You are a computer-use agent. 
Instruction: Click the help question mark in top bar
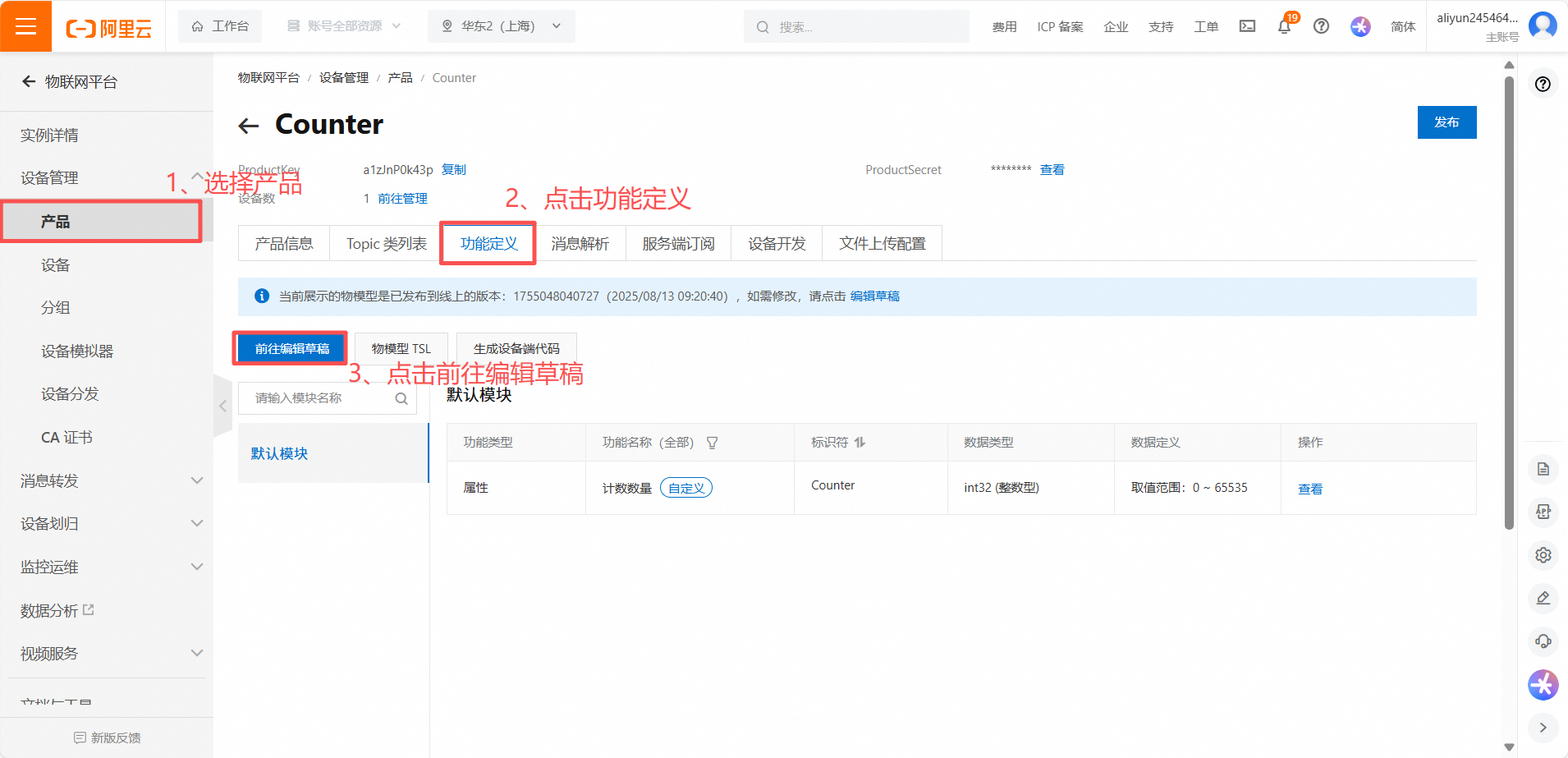(1321, 26)
